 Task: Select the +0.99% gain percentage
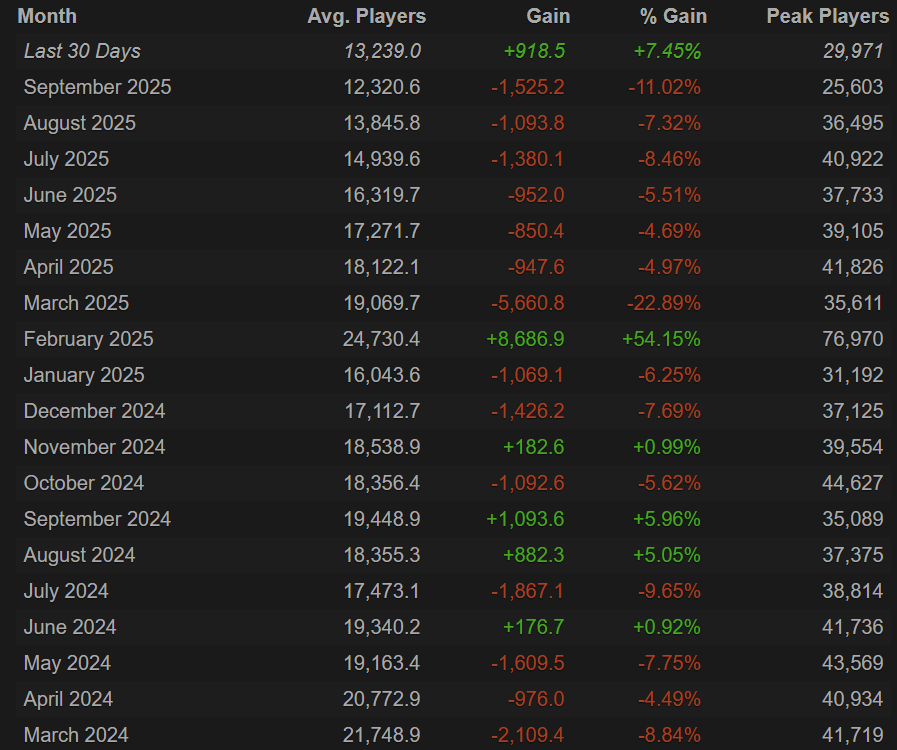[x=666, y=447]
